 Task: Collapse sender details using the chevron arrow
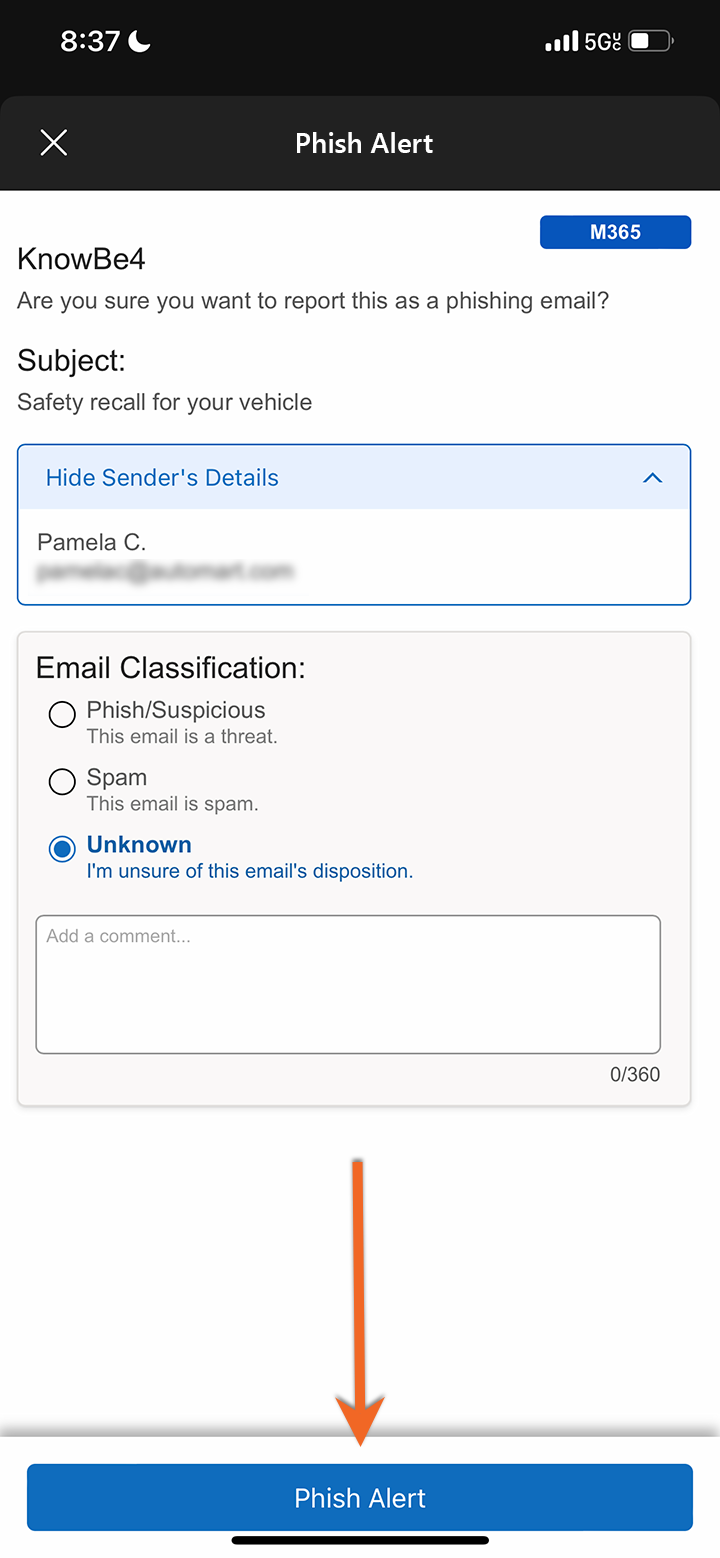(652, 478)
